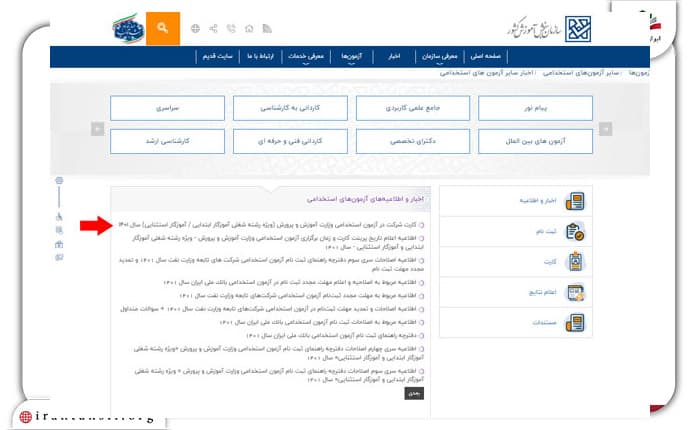The height and width of the screenshot is (430, 700).
Task: Open the اعلام نتایج results icon
Action: coord(575,292)
